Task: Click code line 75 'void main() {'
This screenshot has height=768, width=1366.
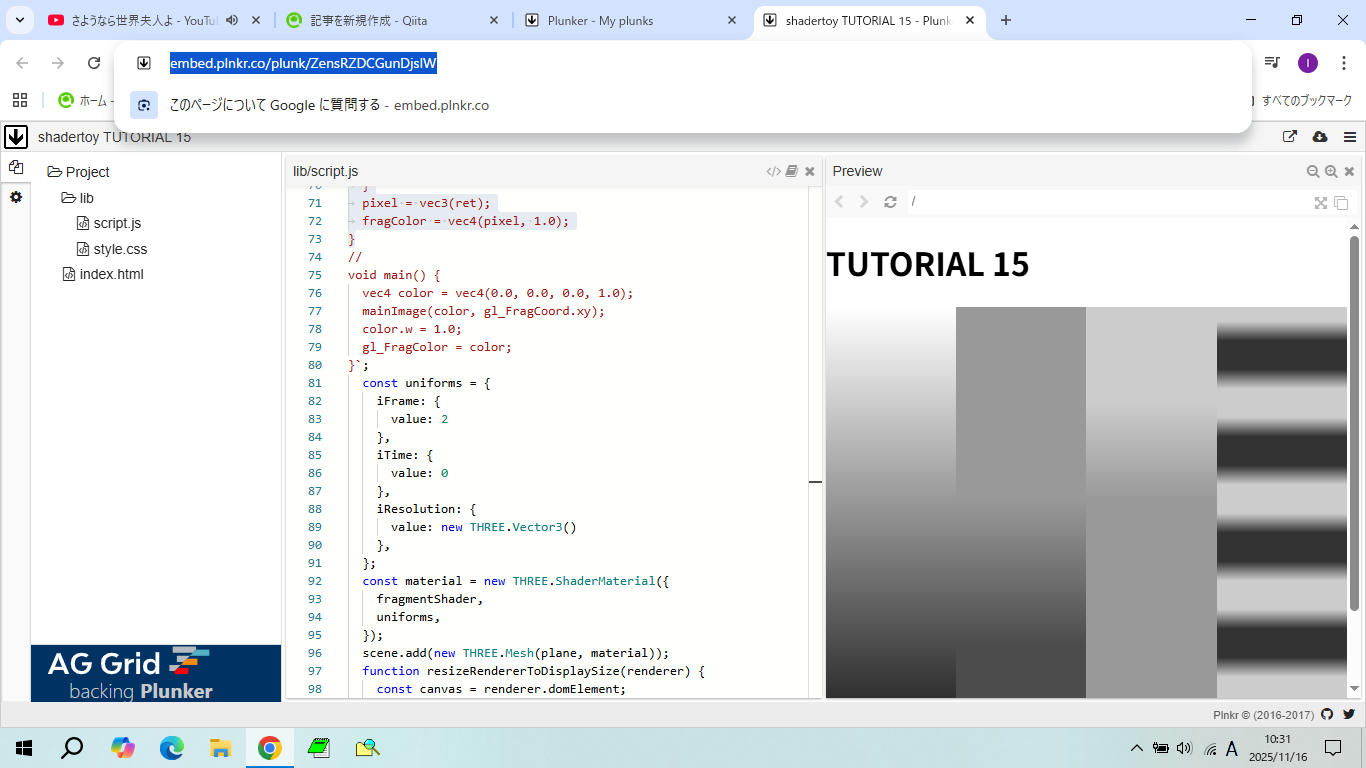Action: tap(394, 275)
